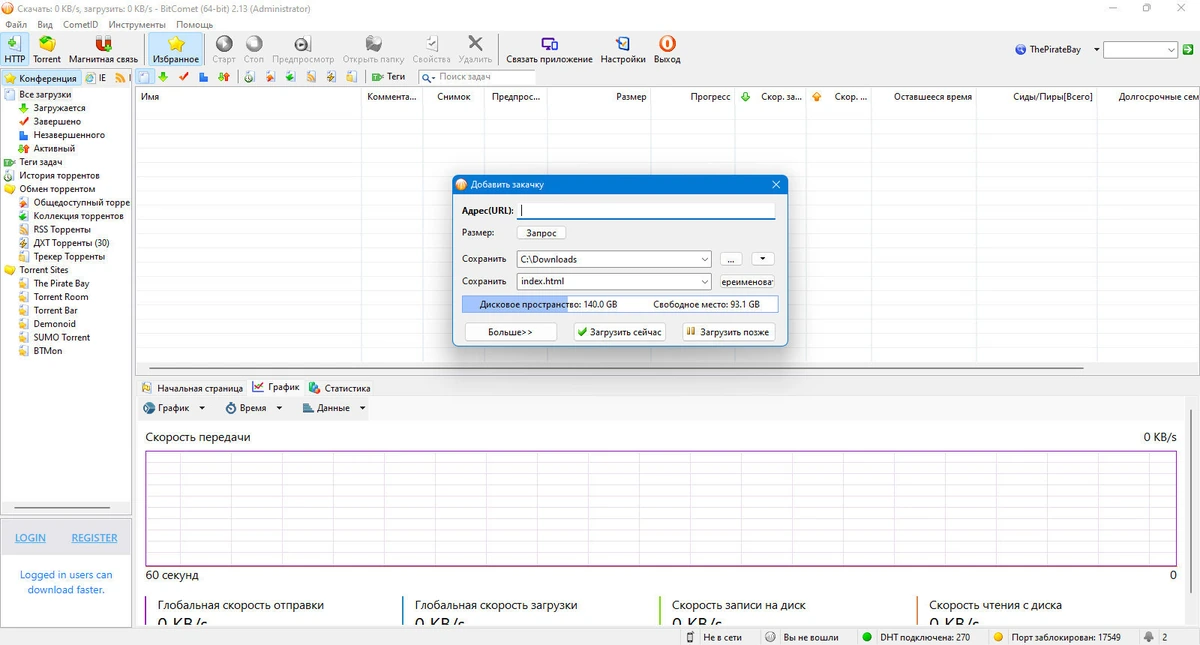Image resolution: width=1200 pixels, height=645 pixels.
Task: Click the clock filter icon
Action: 249,77
